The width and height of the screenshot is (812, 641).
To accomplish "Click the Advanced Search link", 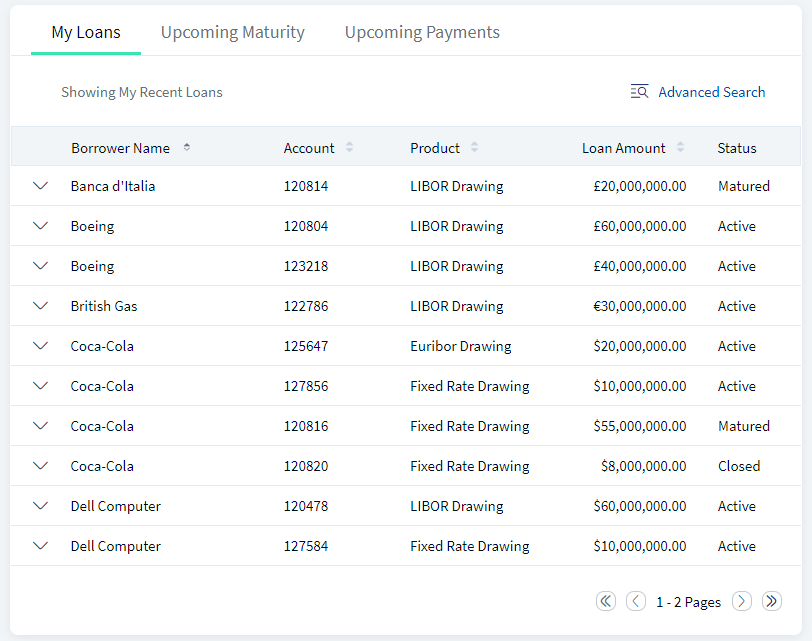I will [712, 92].
